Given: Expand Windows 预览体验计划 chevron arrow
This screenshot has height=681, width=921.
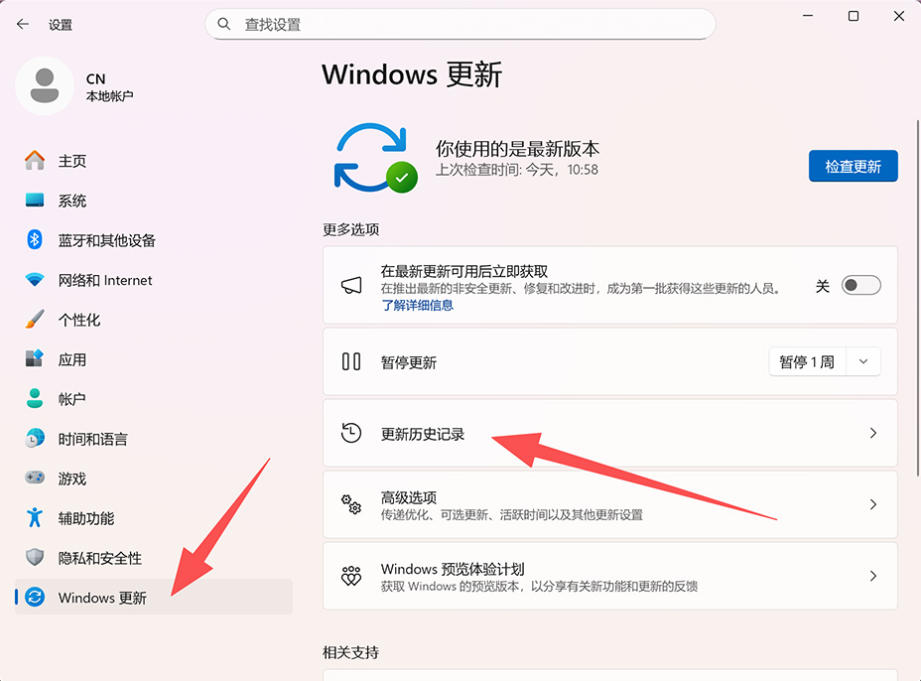Looking at the screenshot, I should [x=873, y=576].
